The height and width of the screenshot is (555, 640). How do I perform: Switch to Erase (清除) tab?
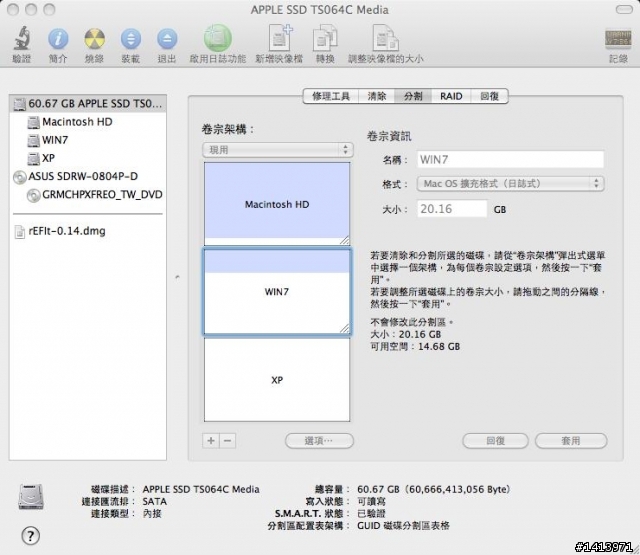[376, 96]
